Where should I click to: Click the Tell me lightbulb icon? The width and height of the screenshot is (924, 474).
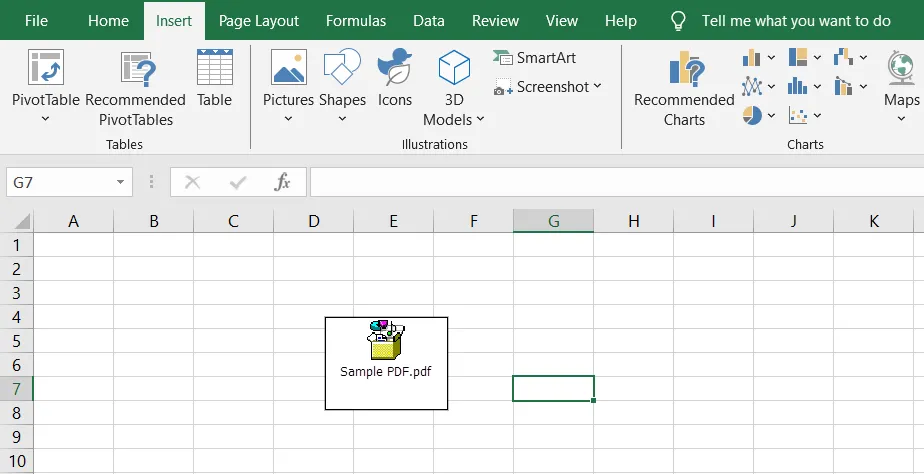coord(678,21)
